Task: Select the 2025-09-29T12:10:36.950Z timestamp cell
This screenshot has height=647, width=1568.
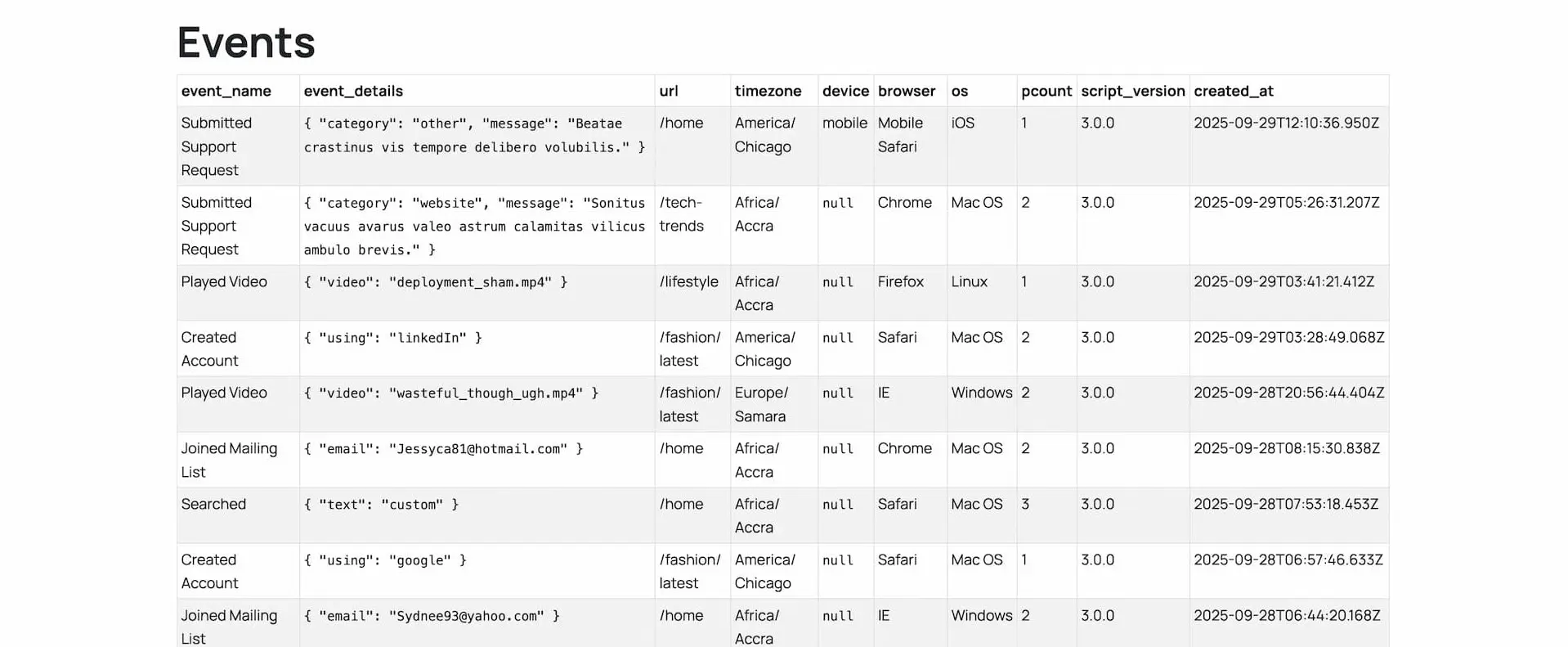Action: click(x=1286, y=123)
